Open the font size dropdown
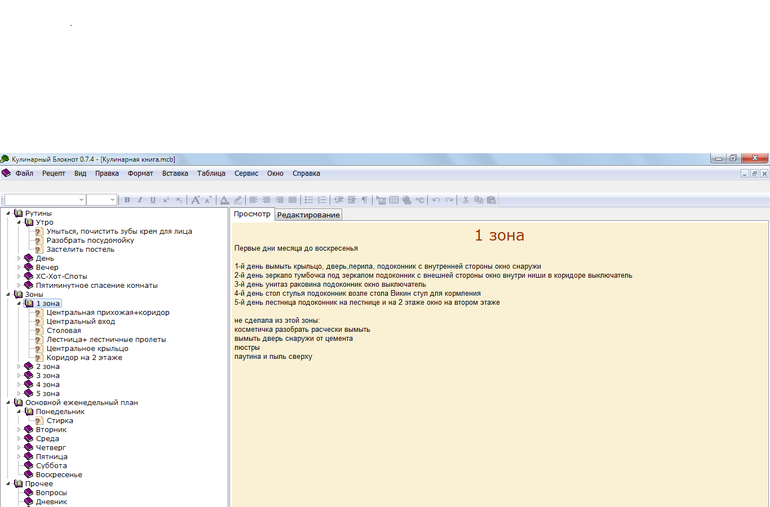This screenshot has width=770, height=507. [x=102, y=200]
